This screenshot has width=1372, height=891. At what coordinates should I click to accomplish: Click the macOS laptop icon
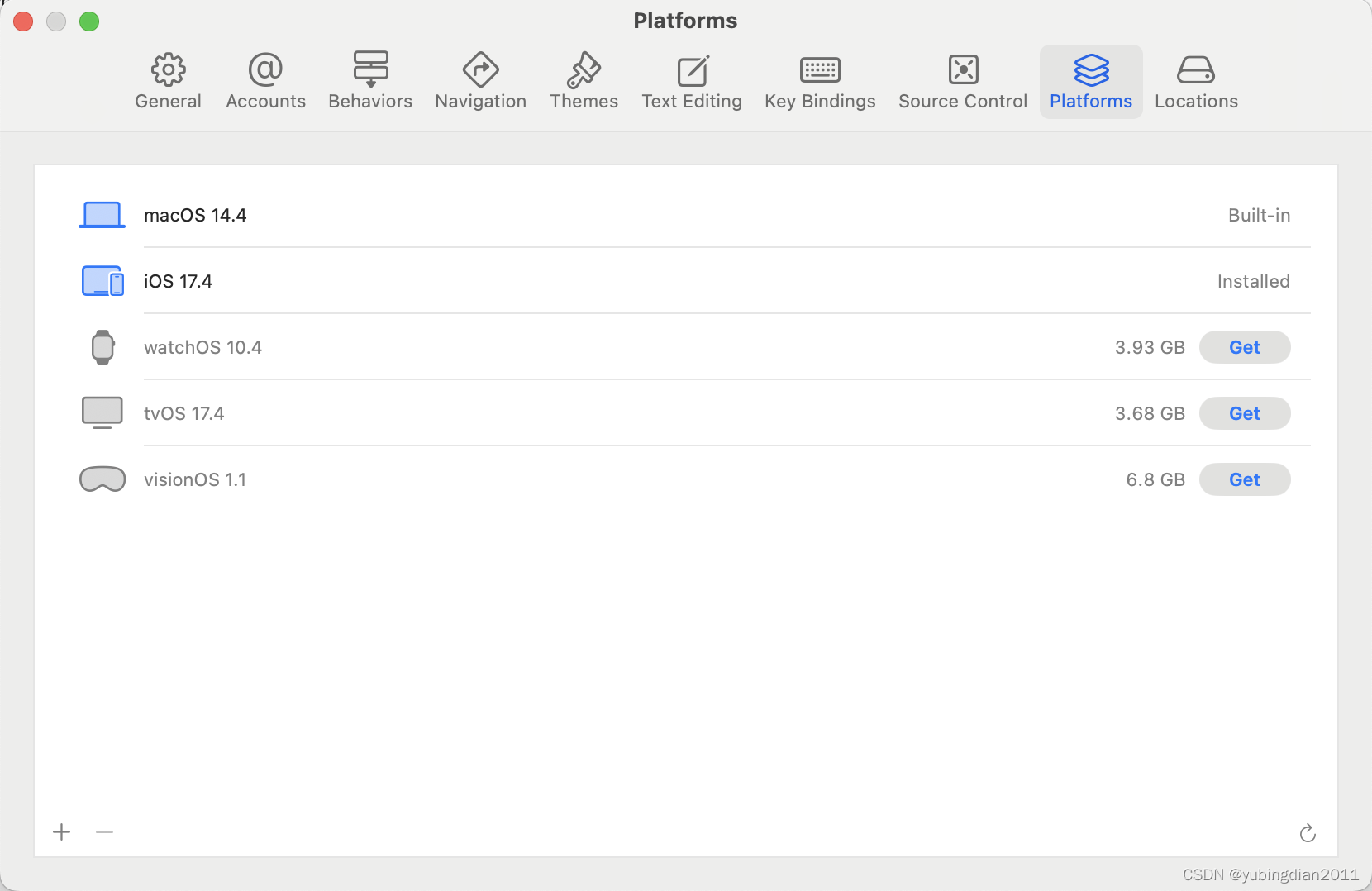(102, 215)
